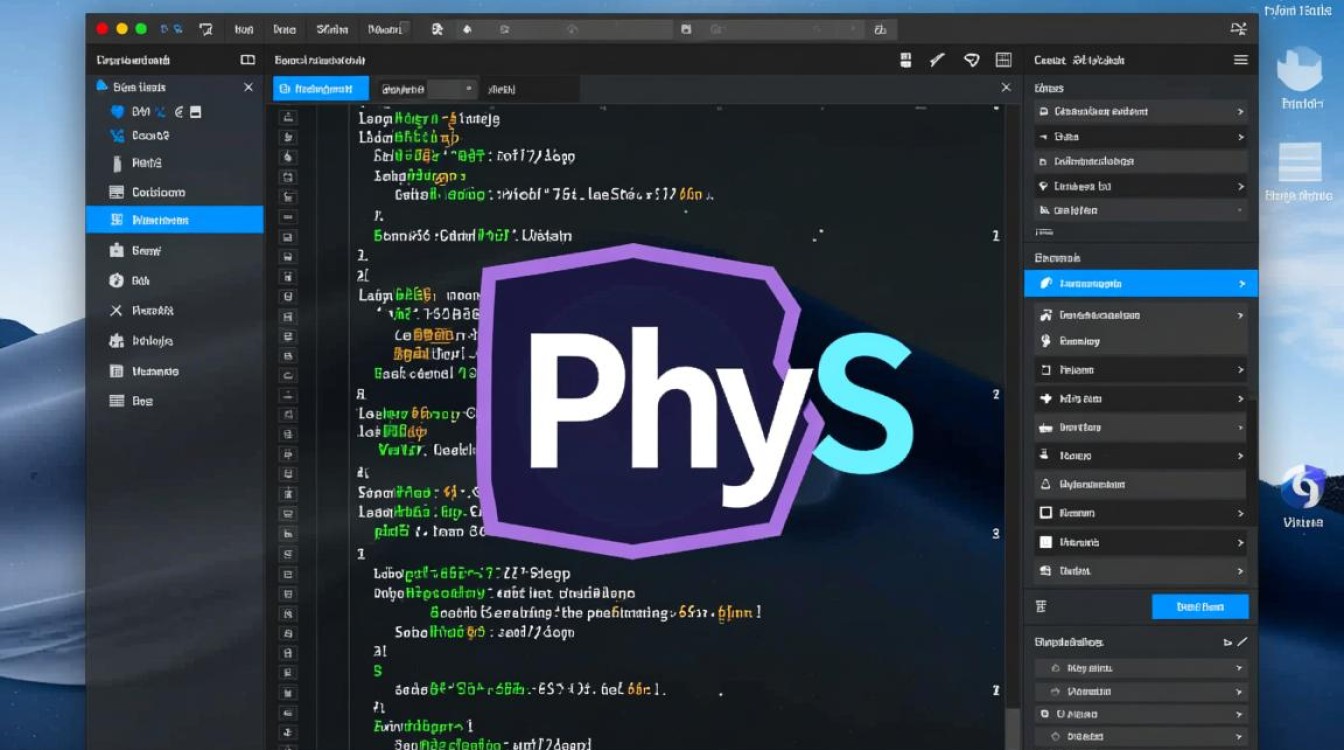The height and width of the screenshot is (750, 1344).
Task: Click the gem-shaped icon in editor toolbar
Action: 971,60
